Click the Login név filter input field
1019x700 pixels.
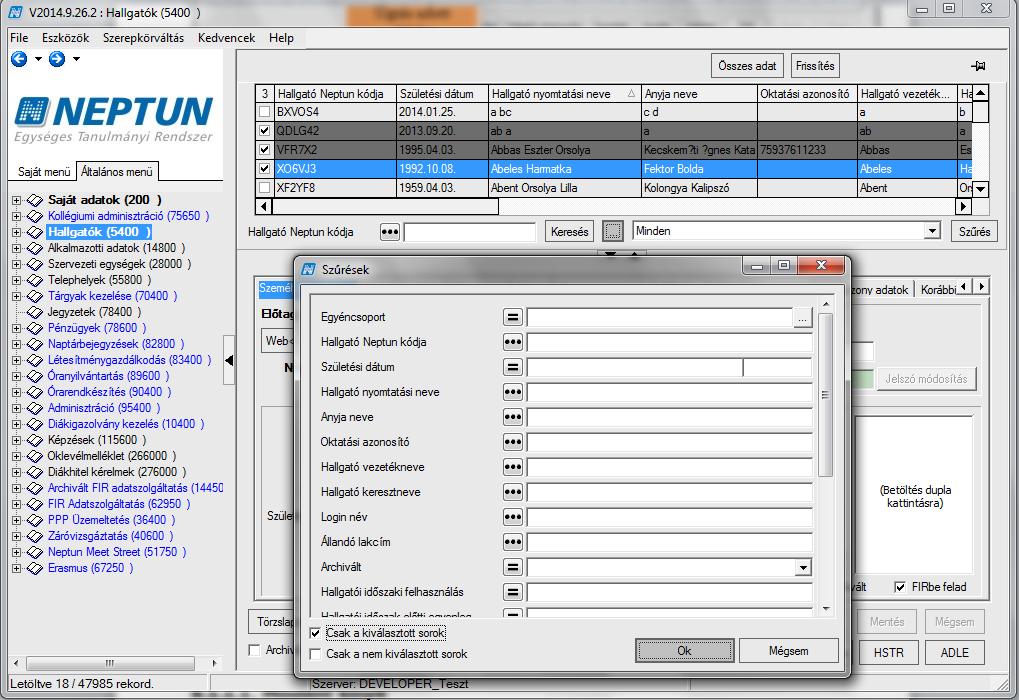[x=669, y=517]
